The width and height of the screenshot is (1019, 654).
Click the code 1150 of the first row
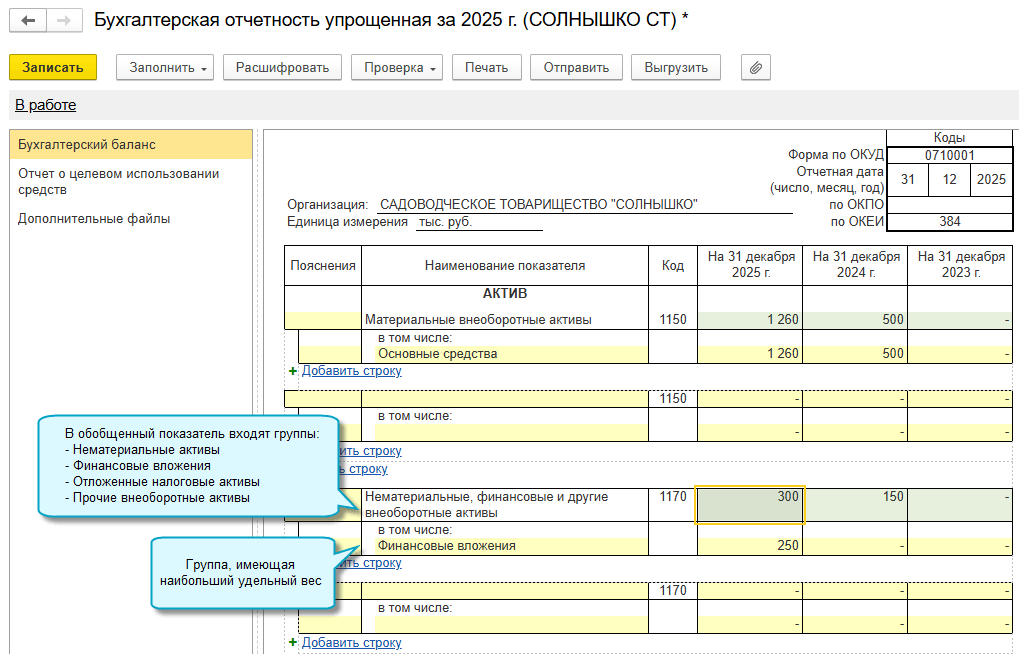point(673,319)
